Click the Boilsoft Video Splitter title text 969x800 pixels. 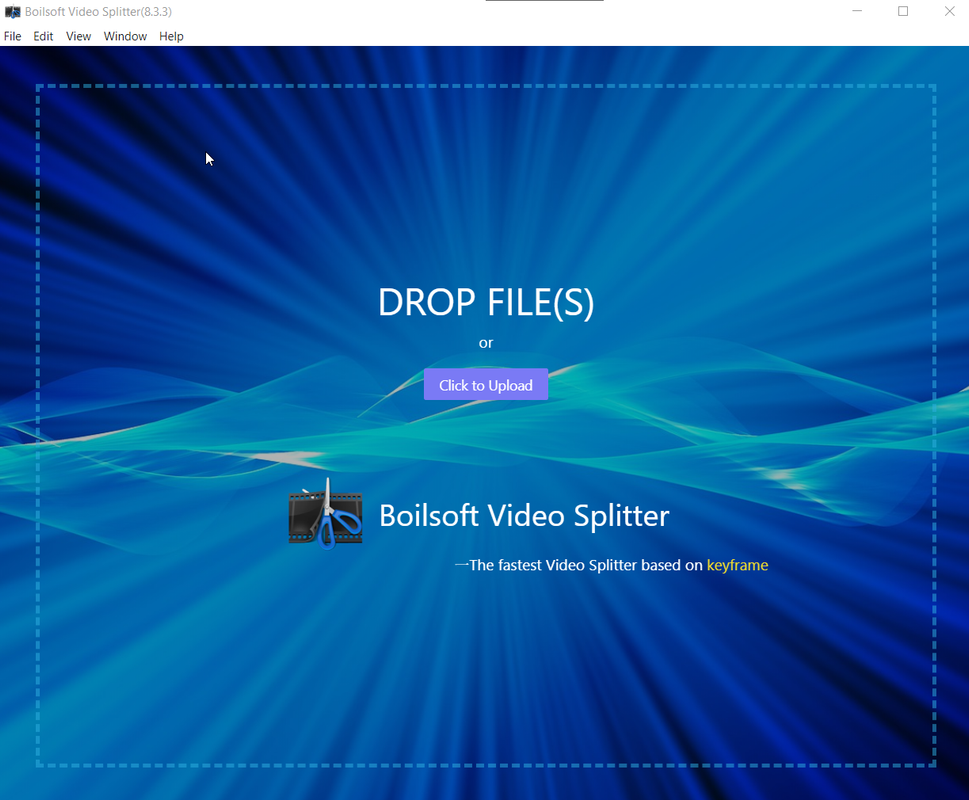coord(524,516)
